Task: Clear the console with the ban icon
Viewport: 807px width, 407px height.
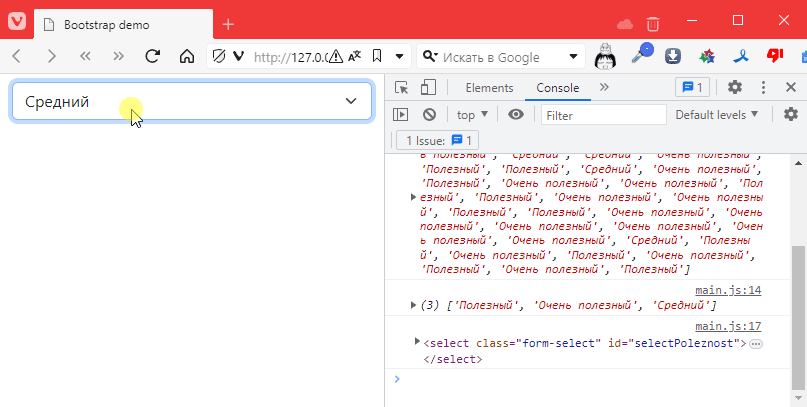Action: tap(429, 115)
